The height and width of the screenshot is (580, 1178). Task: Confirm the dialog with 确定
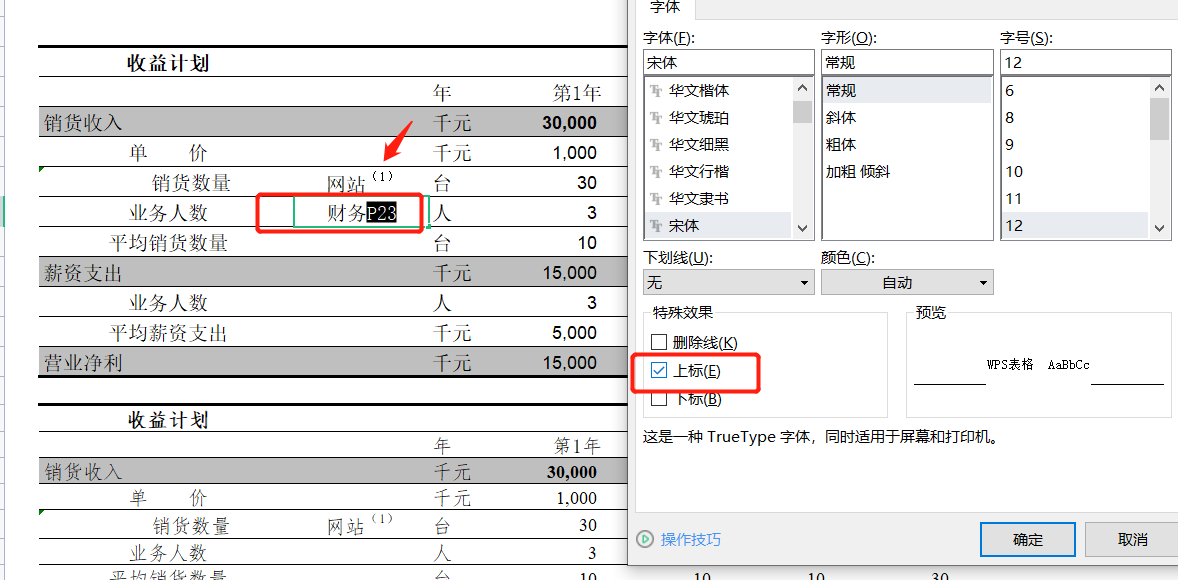coord(1028,539)
